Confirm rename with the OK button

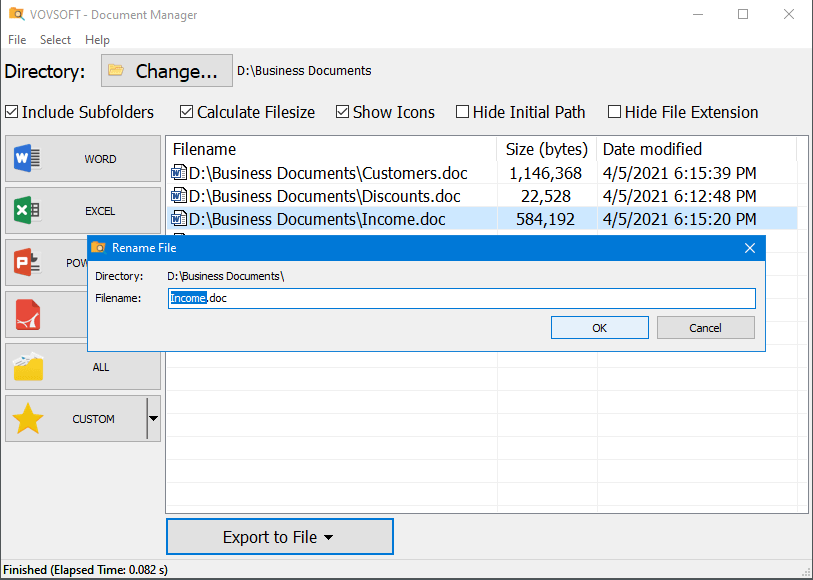coord(599,327)
